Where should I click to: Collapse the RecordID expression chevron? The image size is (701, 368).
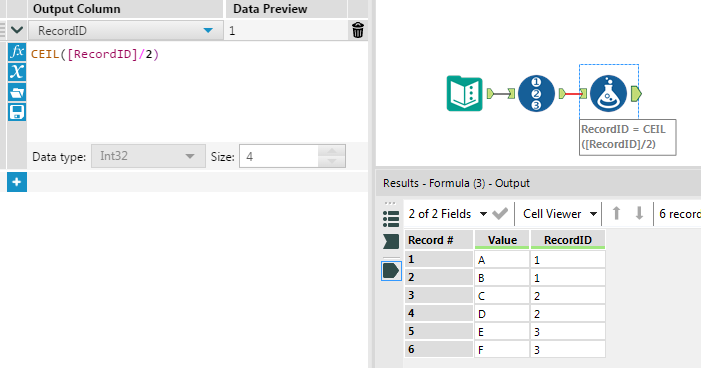coord(17,30)
